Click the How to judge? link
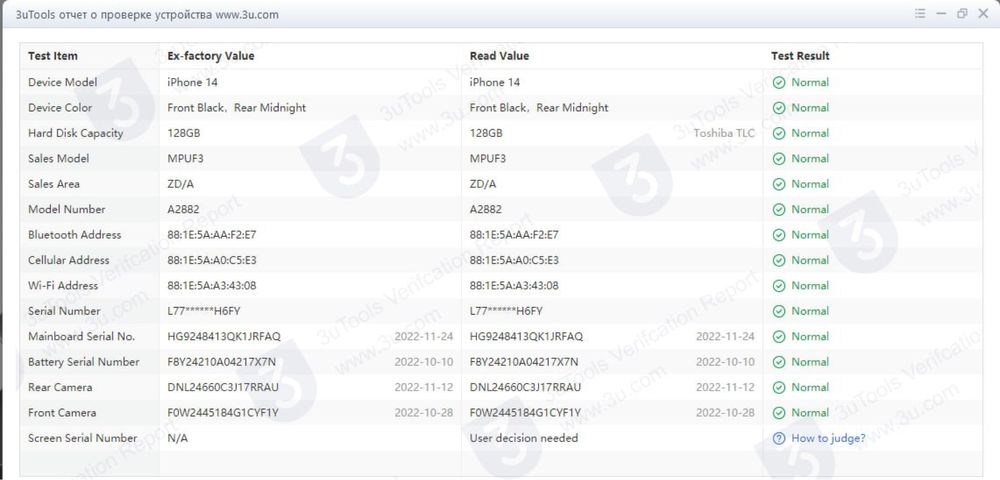Viewport: 1000px width, 480px height. click(828, 439)
